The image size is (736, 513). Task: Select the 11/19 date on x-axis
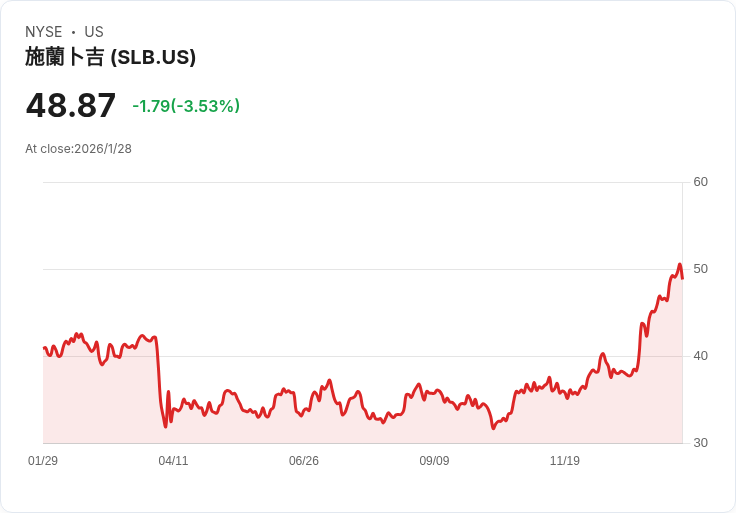tap(565, 461)
